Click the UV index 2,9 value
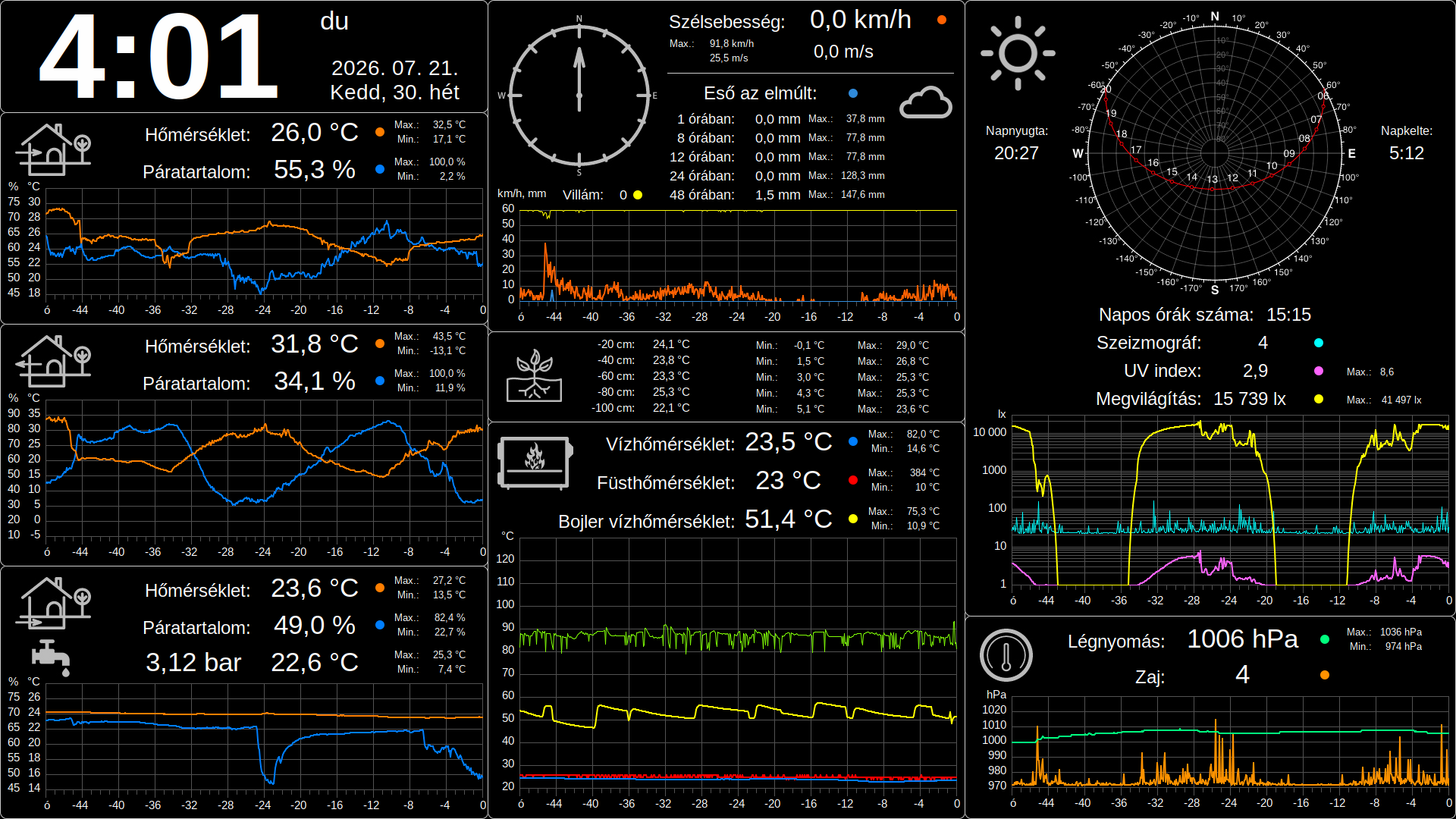 1255,371
